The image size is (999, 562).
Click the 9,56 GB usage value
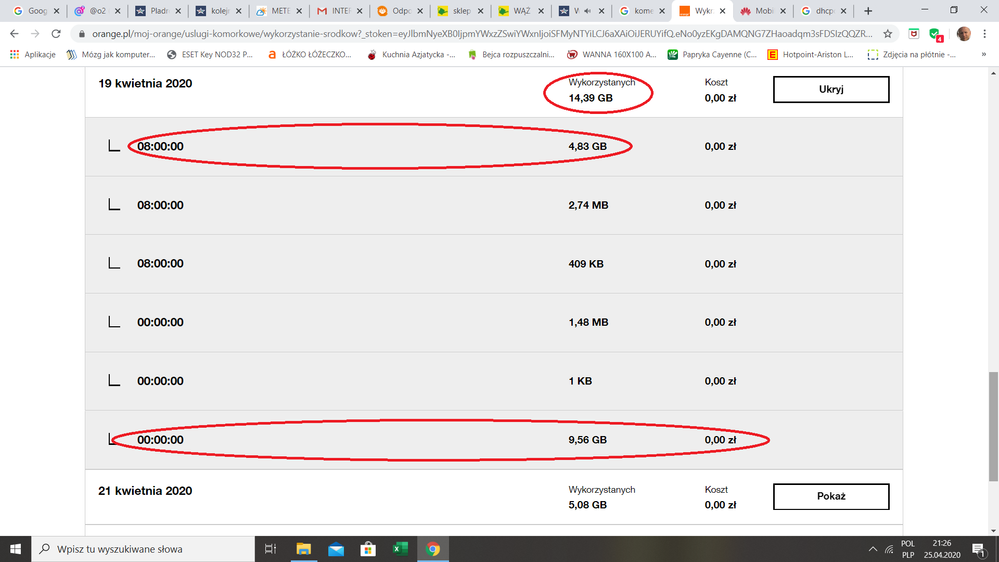coord(587,440)
